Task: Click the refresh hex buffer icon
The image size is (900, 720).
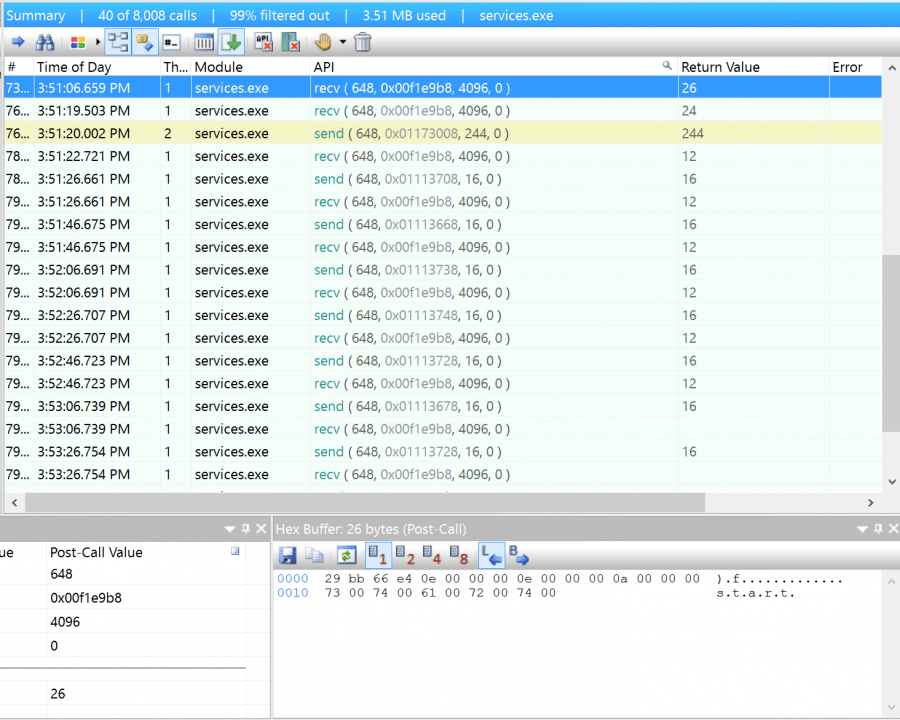Action: point(347,555)
